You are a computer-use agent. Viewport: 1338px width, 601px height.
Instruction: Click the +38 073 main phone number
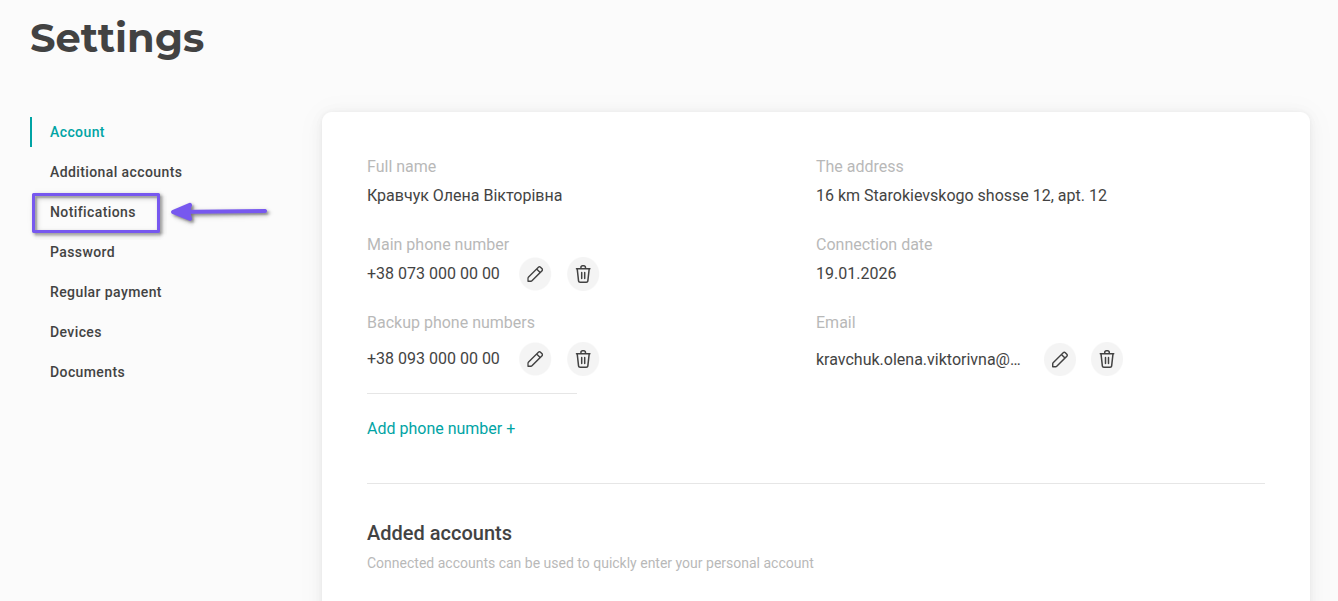pos(433,274)
